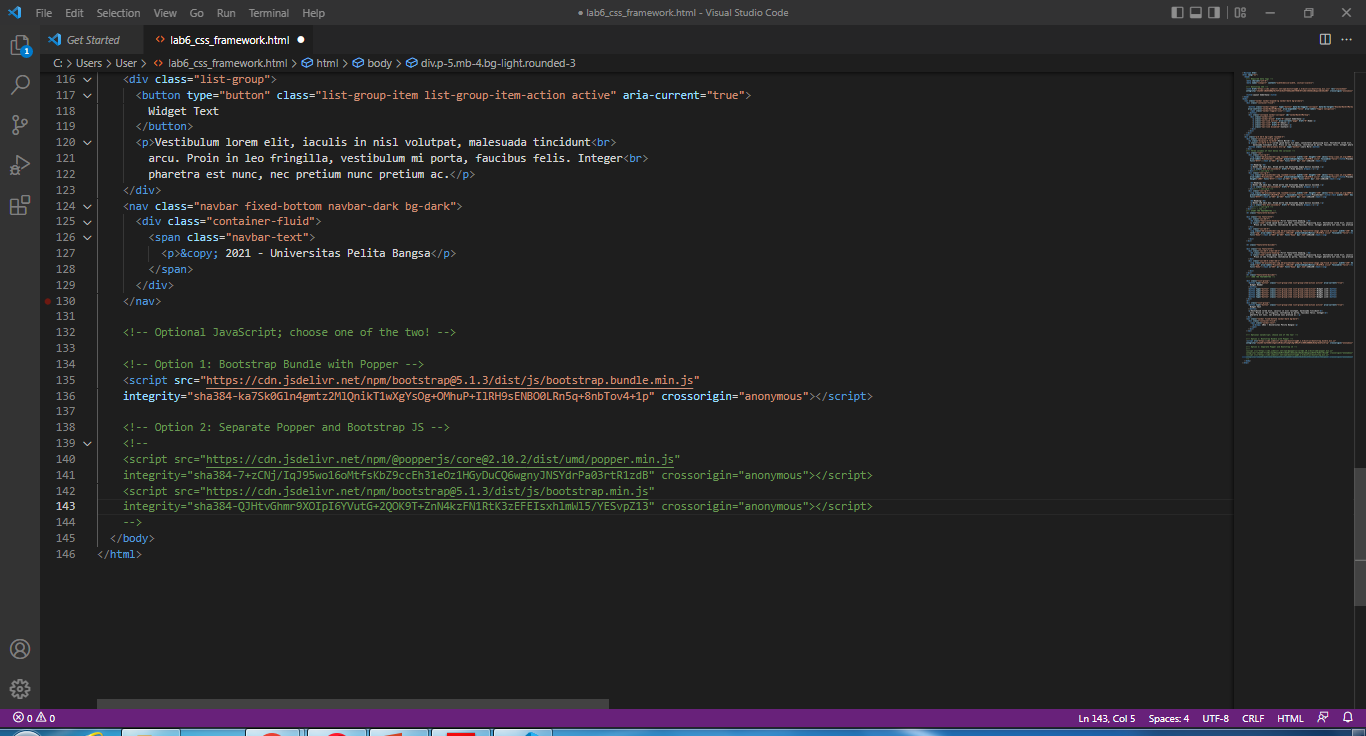Collapse the navbar fold at line 124
This screenshot has width=1366, height=736.
point(86,205)
